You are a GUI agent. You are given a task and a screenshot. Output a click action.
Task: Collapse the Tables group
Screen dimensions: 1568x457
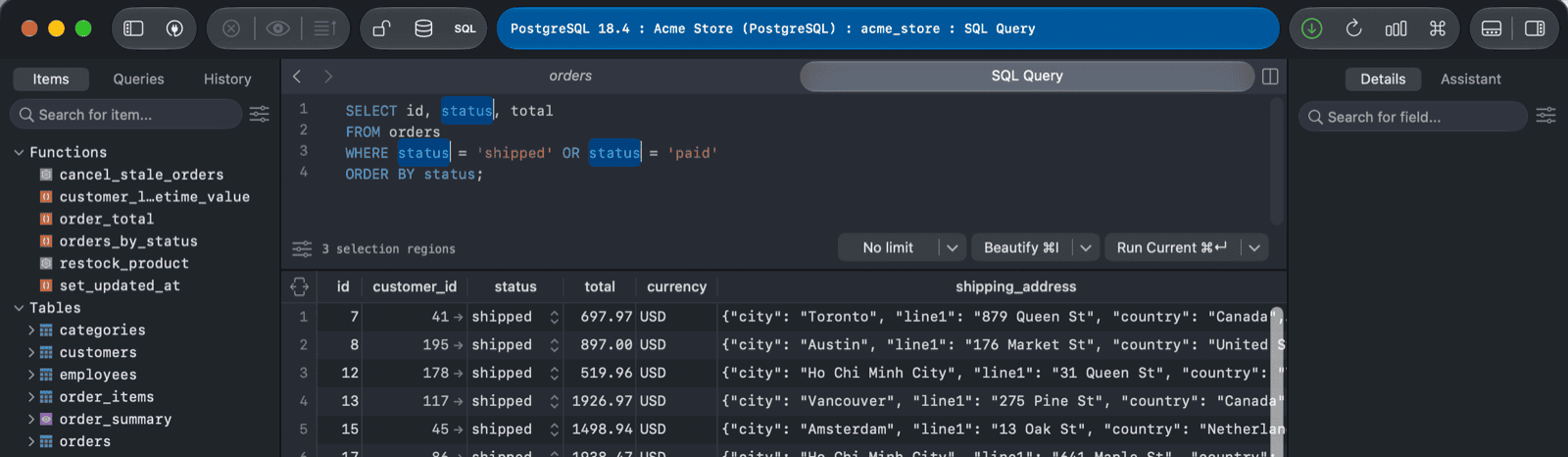[x=19, y=308]
